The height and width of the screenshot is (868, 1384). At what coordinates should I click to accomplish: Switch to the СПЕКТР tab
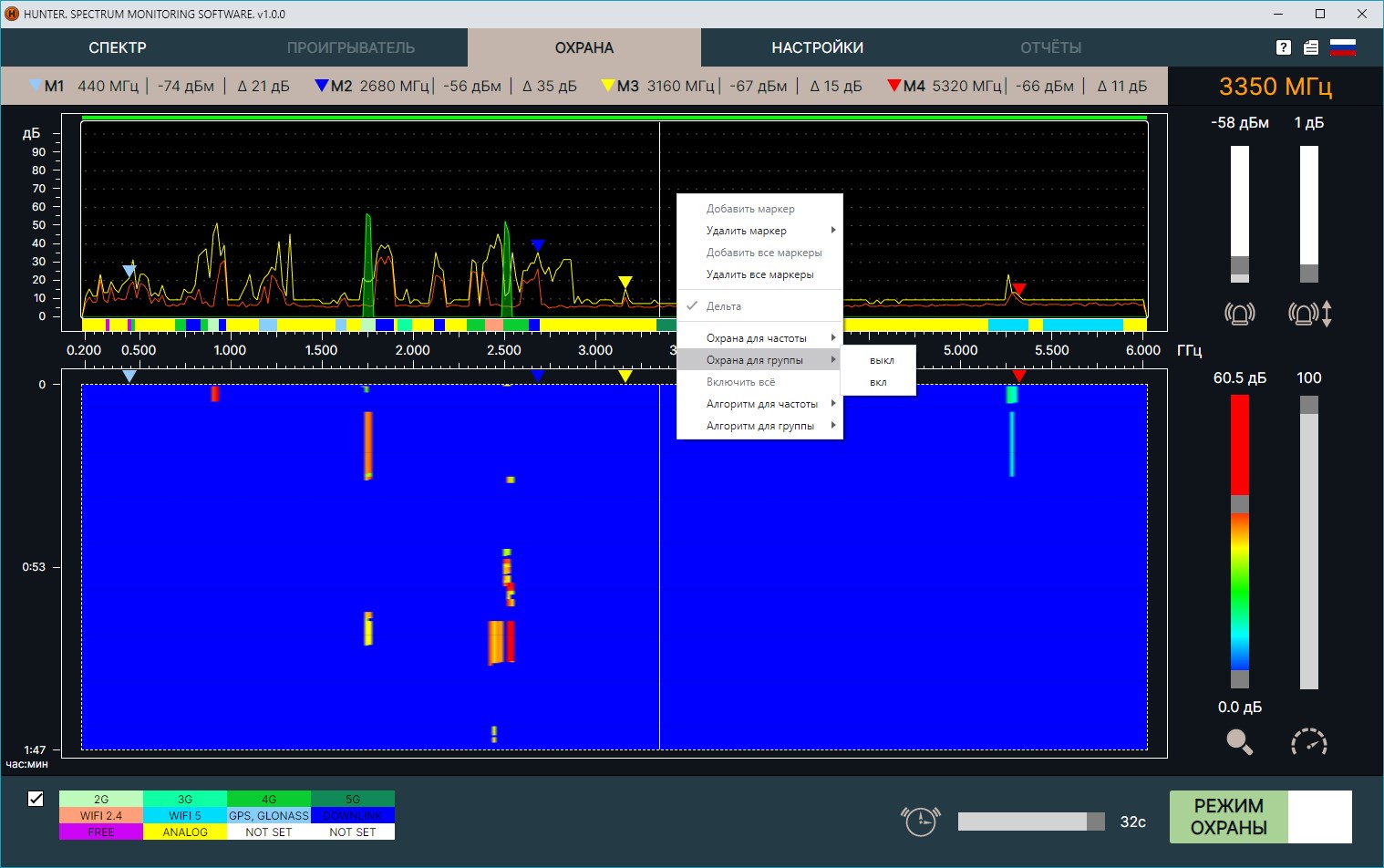point(118,47)
